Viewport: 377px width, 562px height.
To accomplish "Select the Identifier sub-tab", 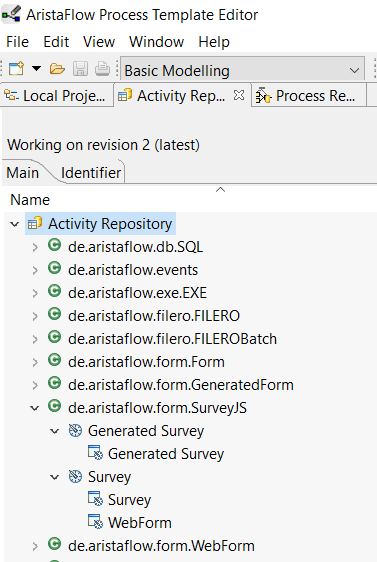I will [x=91, y=173].
